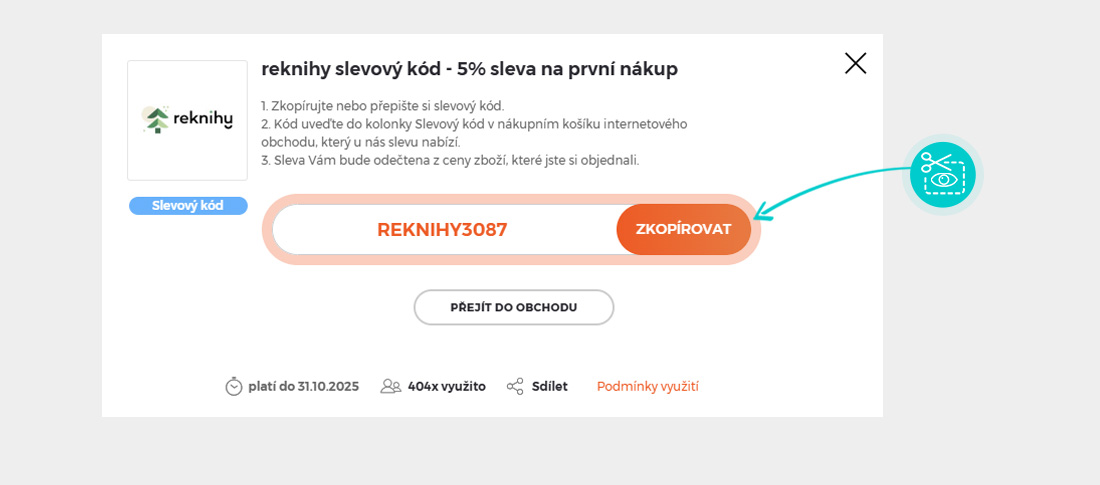Click the "platí do 31.10.2025" expiry text
The image size is (1100, 485).
tap(303, 386)
